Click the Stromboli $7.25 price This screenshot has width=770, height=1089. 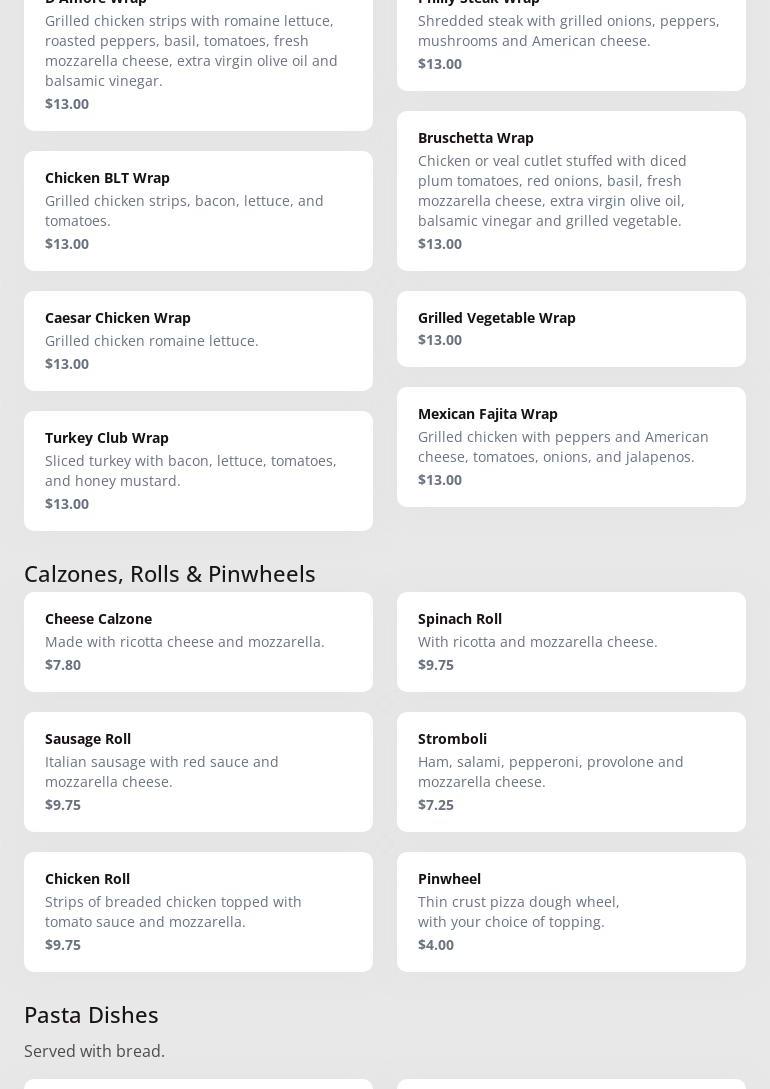(436, 805)
